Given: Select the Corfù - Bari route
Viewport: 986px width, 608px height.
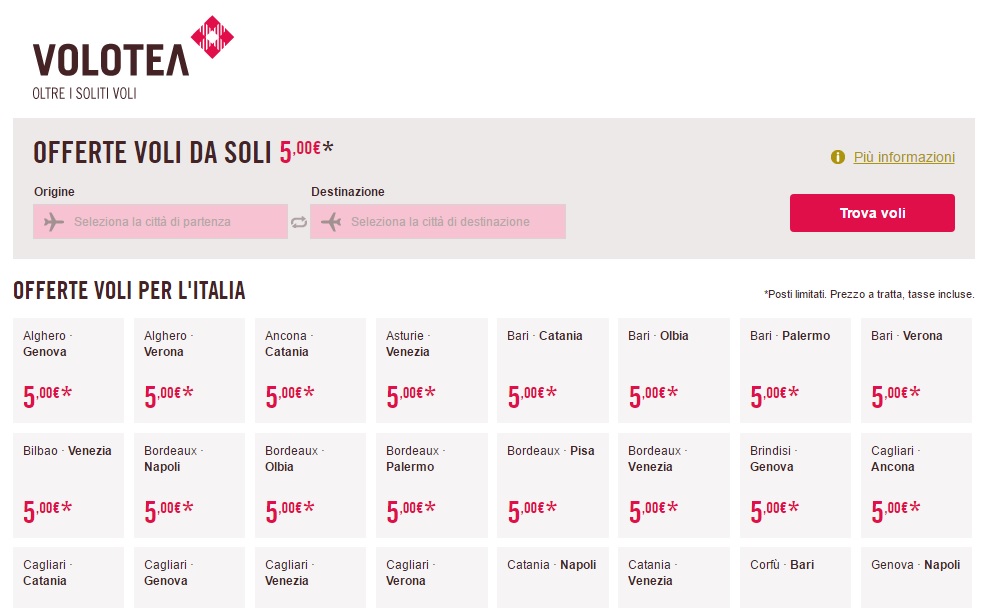Looking at the screenshot, I should point(795,578).
